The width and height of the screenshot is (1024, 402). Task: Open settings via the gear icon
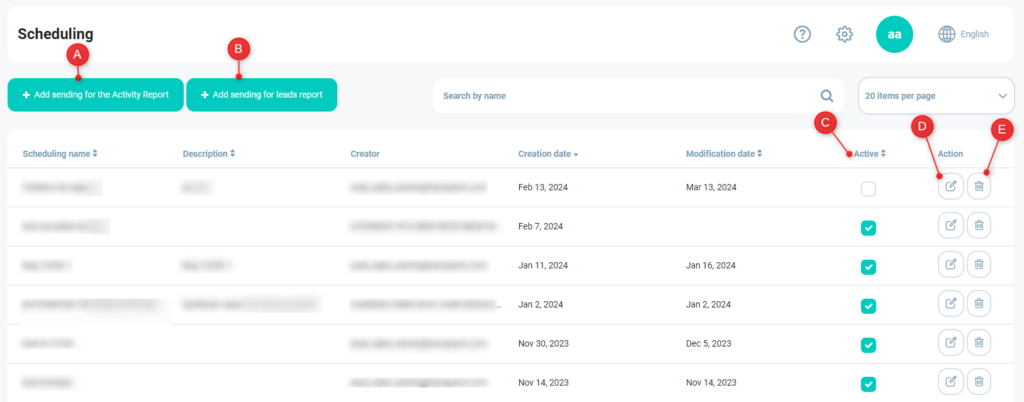click(x=844, y=34)
